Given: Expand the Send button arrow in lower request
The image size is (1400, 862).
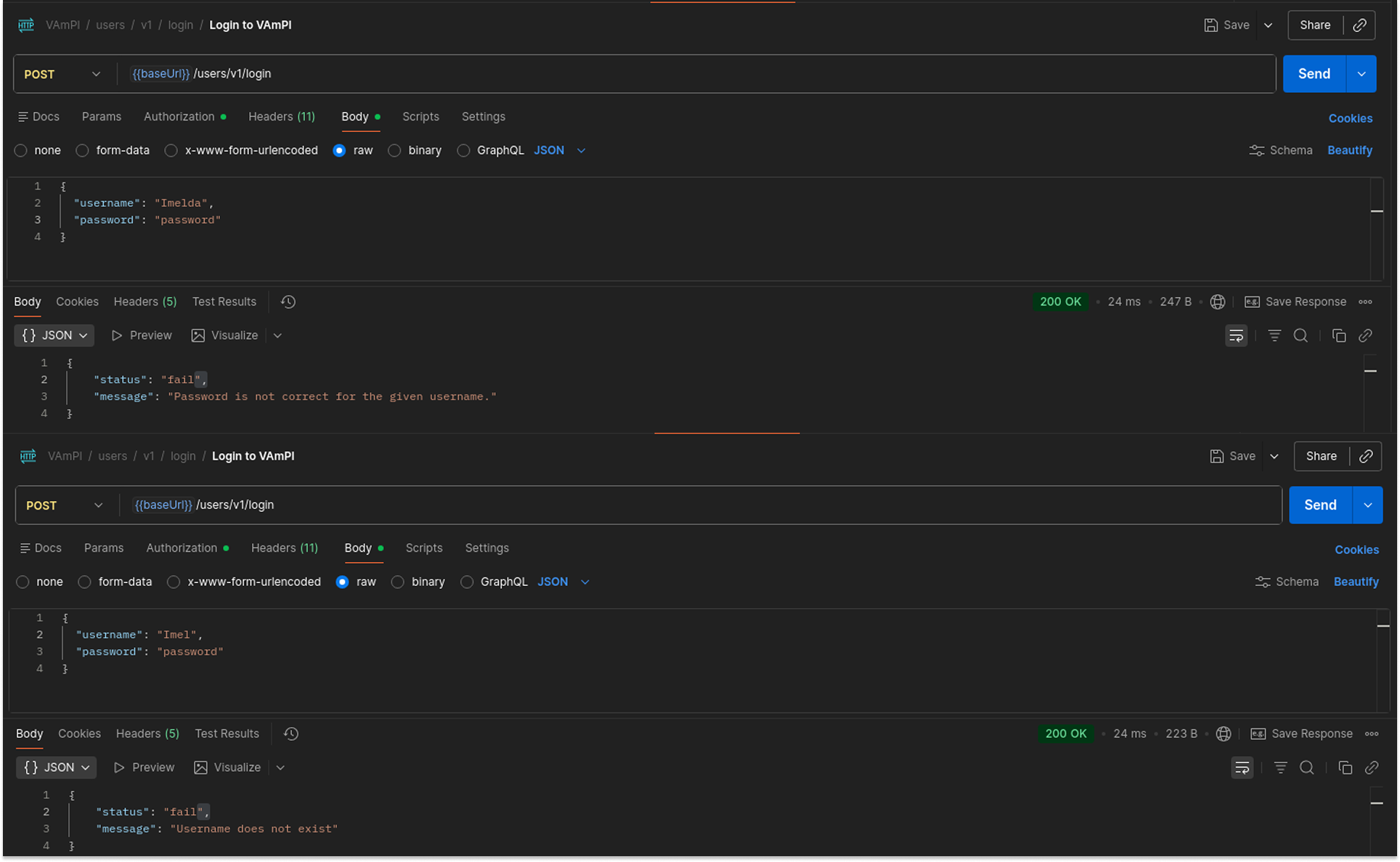Looking at the screenshot, I should (1367, 505).
